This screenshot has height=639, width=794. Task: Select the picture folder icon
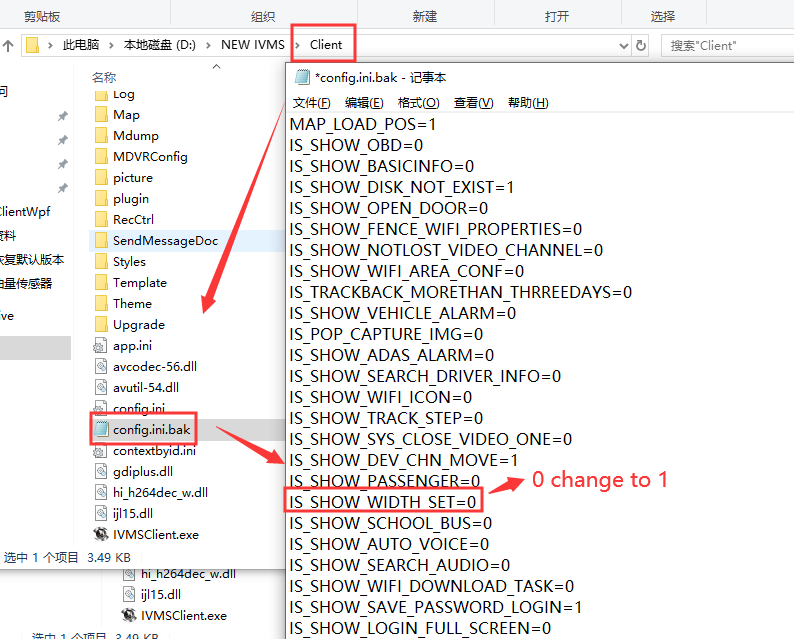click(x=101, y=177)
